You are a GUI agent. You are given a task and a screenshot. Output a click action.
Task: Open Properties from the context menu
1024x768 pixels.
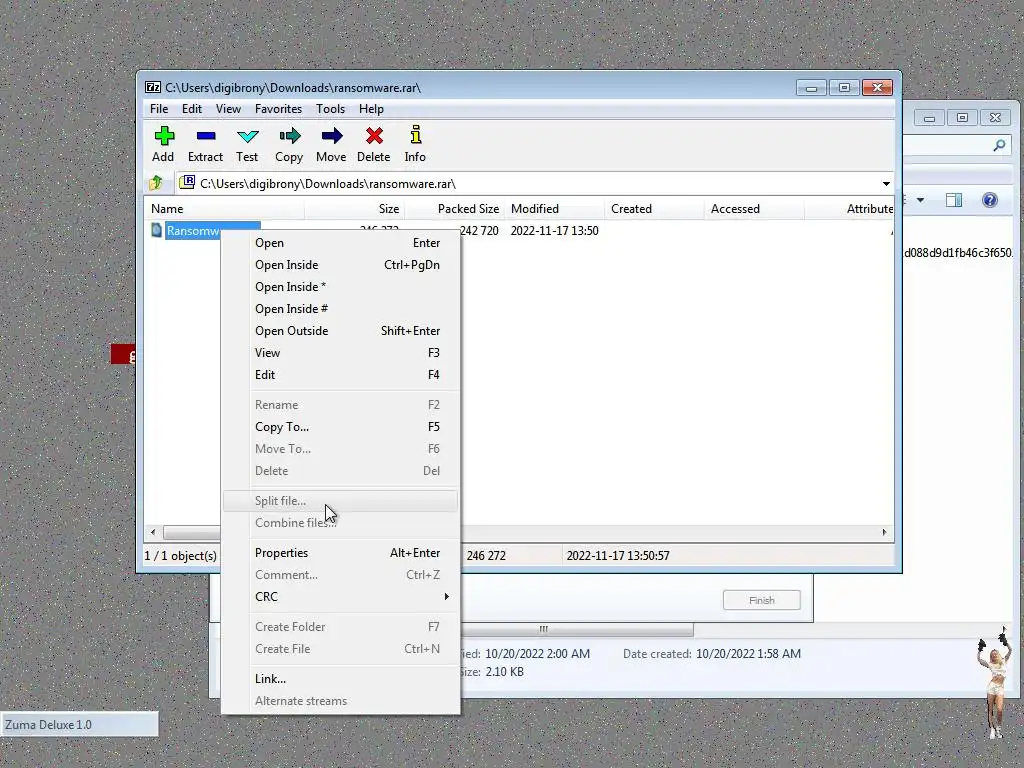340,553
